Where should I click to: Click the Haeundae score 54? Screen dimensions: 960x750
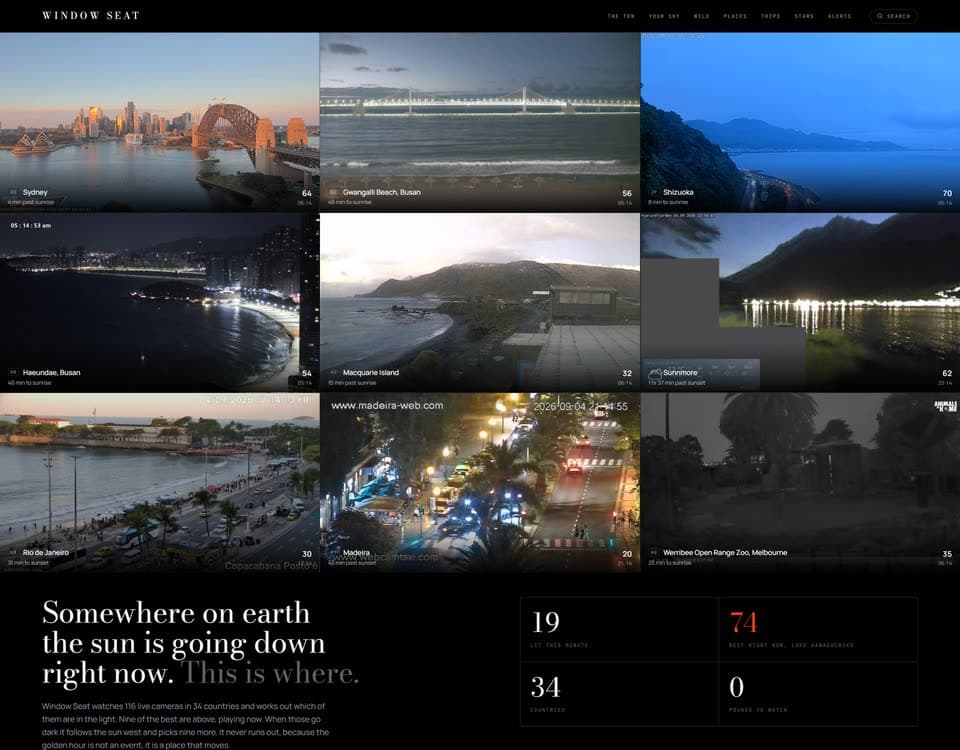(x=307, y=373)
